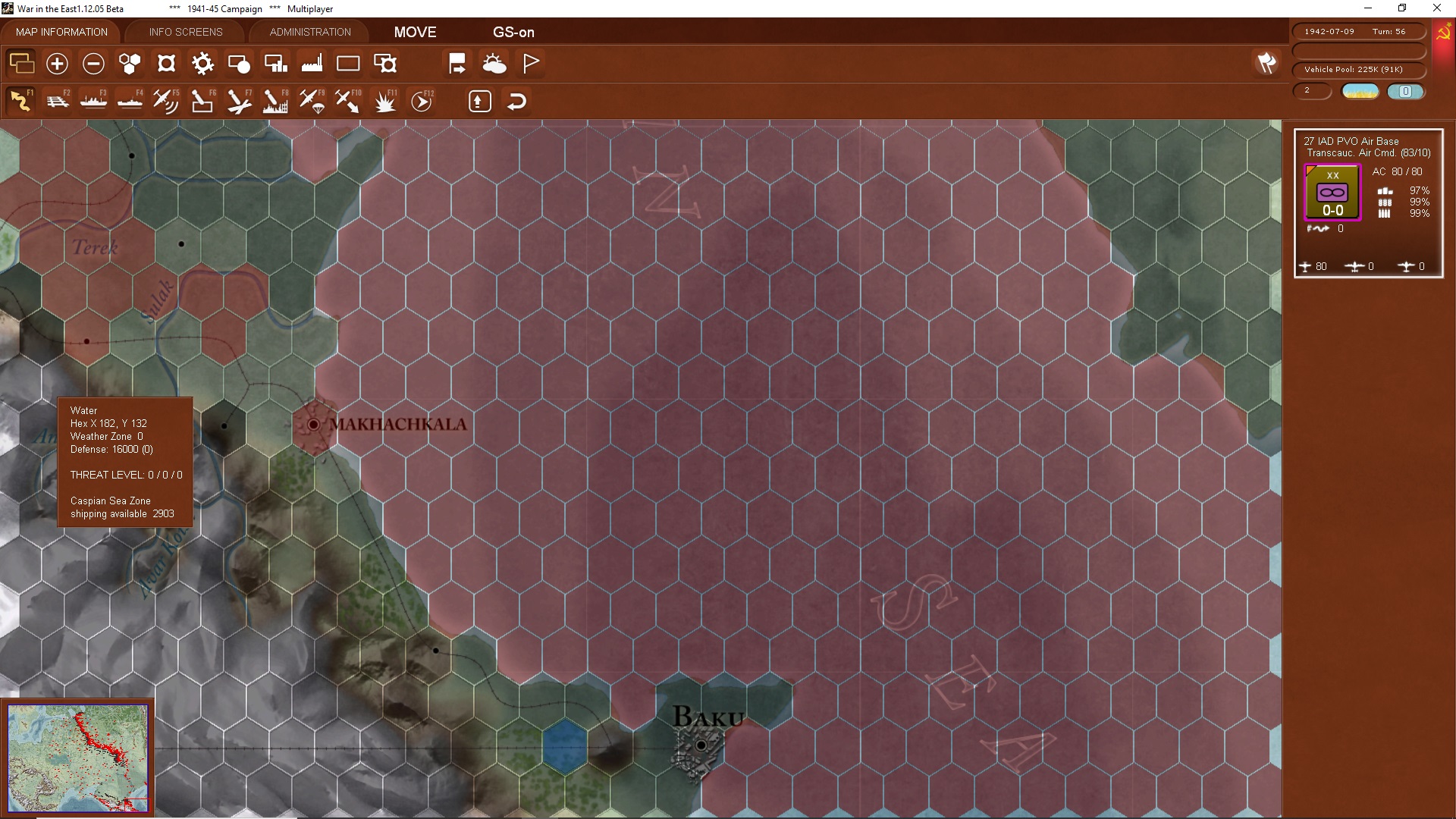Click the 27 IAD PVO Air Base name
Image resolution: width=1456 pixels, height=819 pixels.
[x=1351, y=141]
